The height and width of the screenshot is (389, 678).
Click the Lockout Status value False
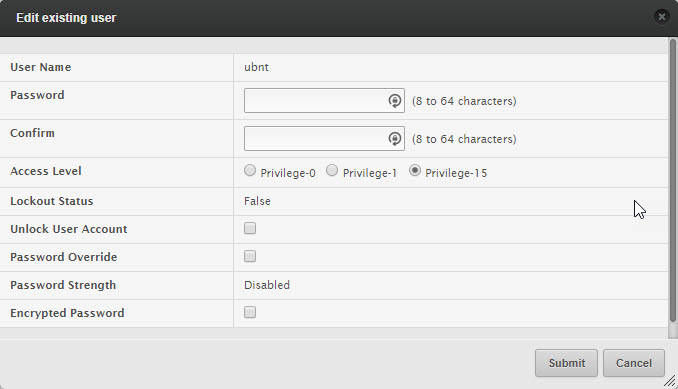coord(257,201)
